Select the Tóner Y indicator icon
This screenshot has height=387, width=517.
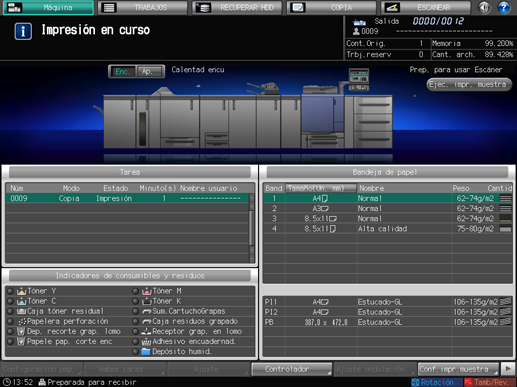22,291
